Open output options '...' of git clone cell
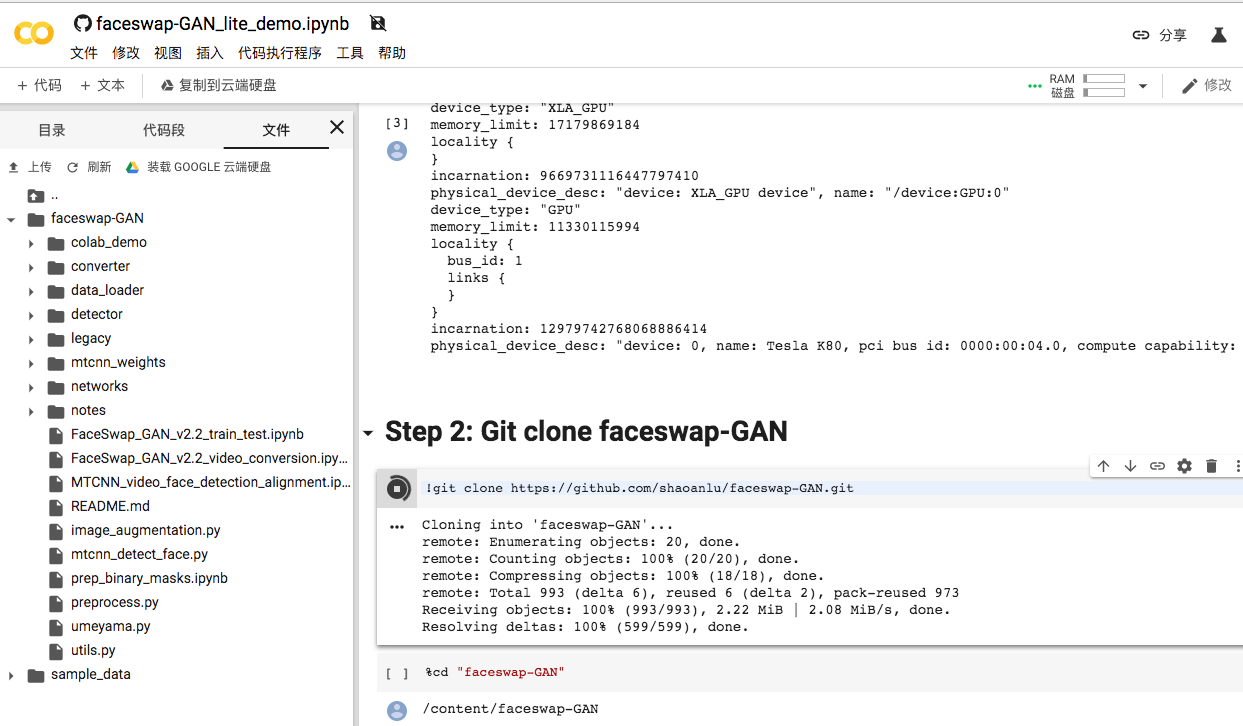Viewport: 1243px width, 726px height. [397, 526]
